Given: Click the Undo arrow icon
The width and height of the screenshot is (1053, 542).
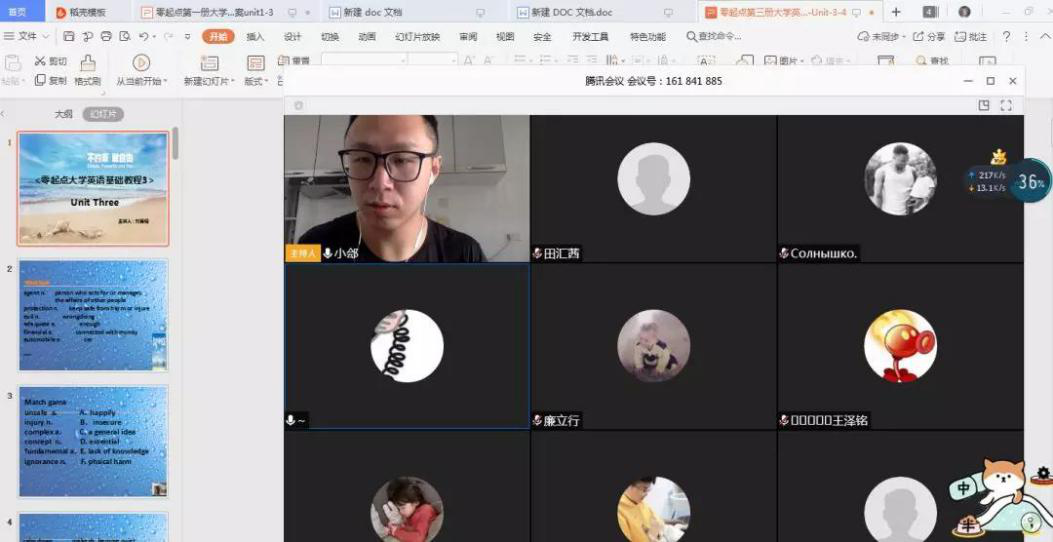Looking at the screenshot, I should click(144, 37).
